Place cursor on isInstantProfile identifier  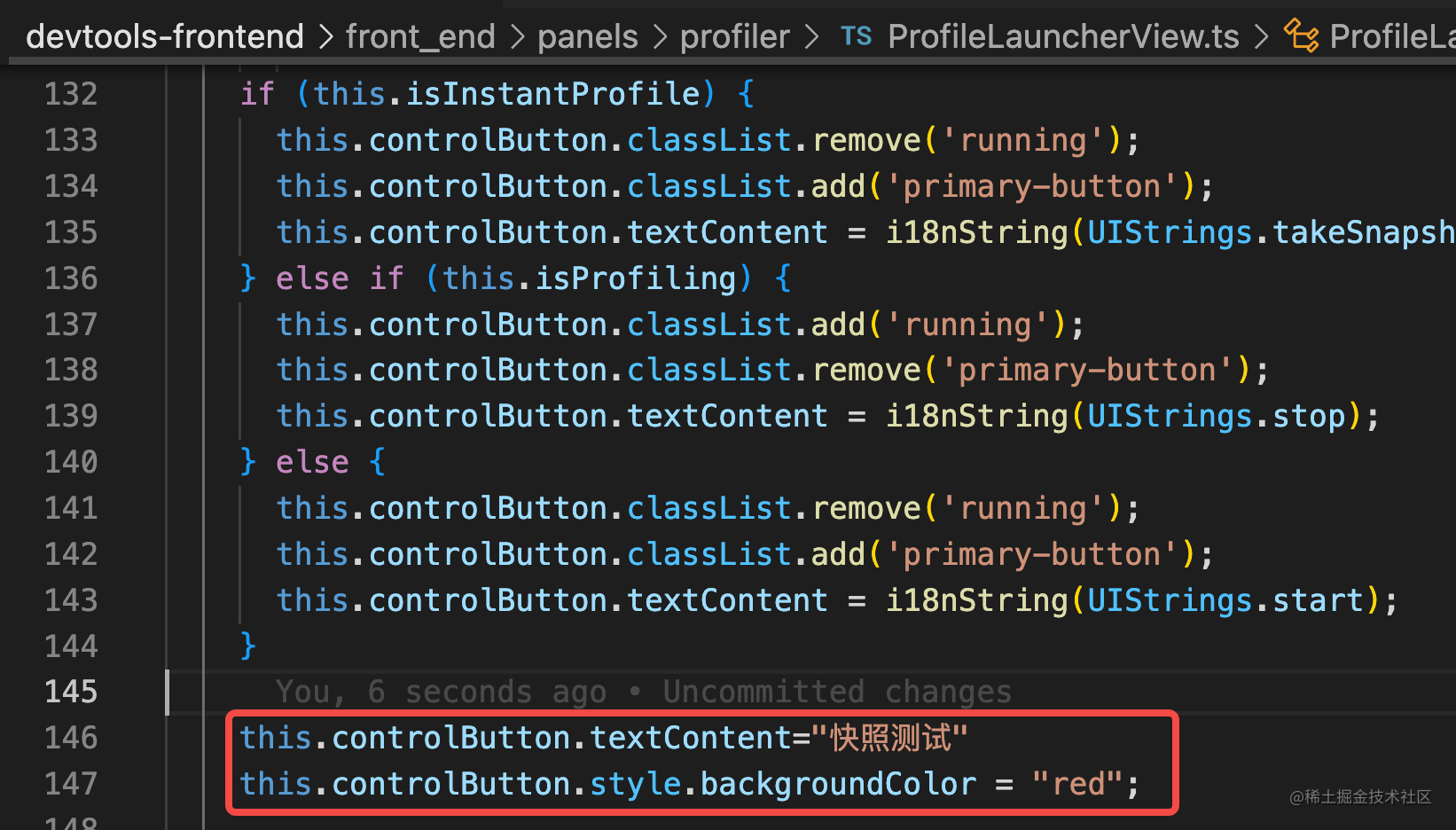pos(553,94)
